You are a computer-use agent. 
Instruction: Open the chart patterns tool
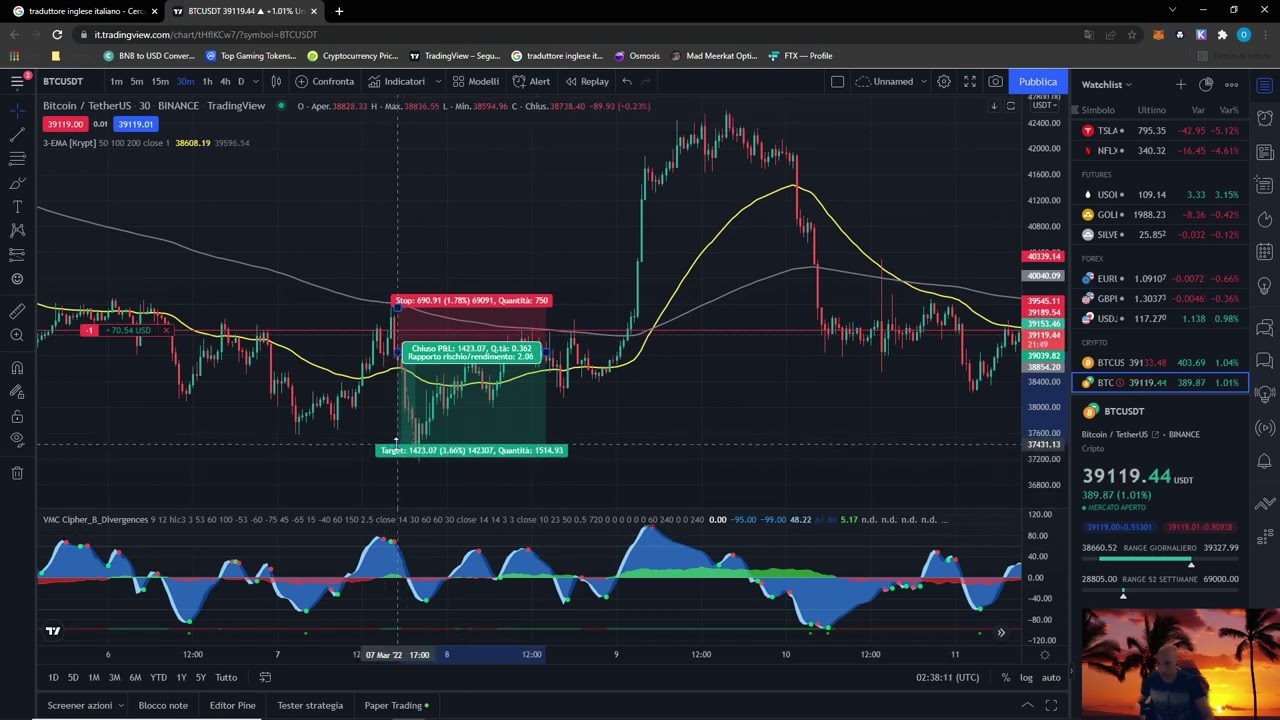[x=17, y=230]
